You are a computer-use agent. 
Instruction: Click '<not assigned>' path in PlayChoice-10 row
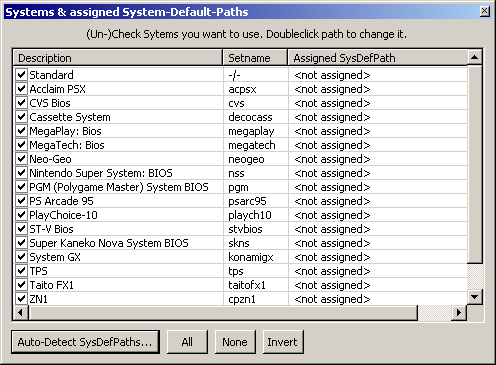pos(332,215)
